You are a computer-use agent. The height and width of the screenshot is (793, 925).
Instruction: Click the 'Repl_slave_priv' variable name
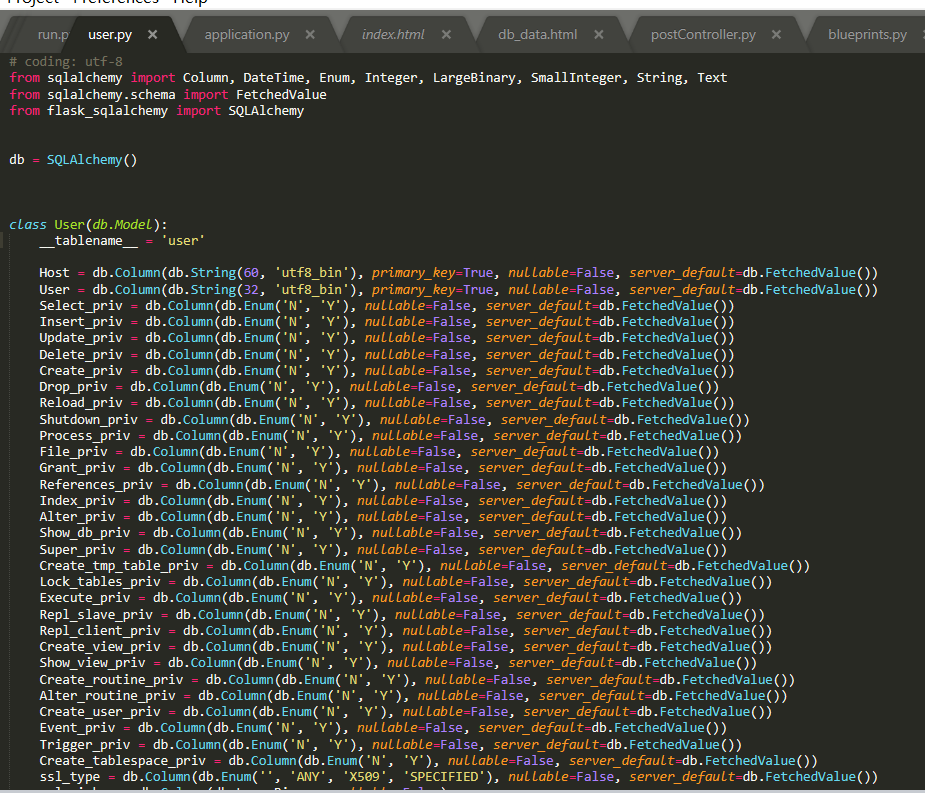pyautogui.click(x=96, y=615)
